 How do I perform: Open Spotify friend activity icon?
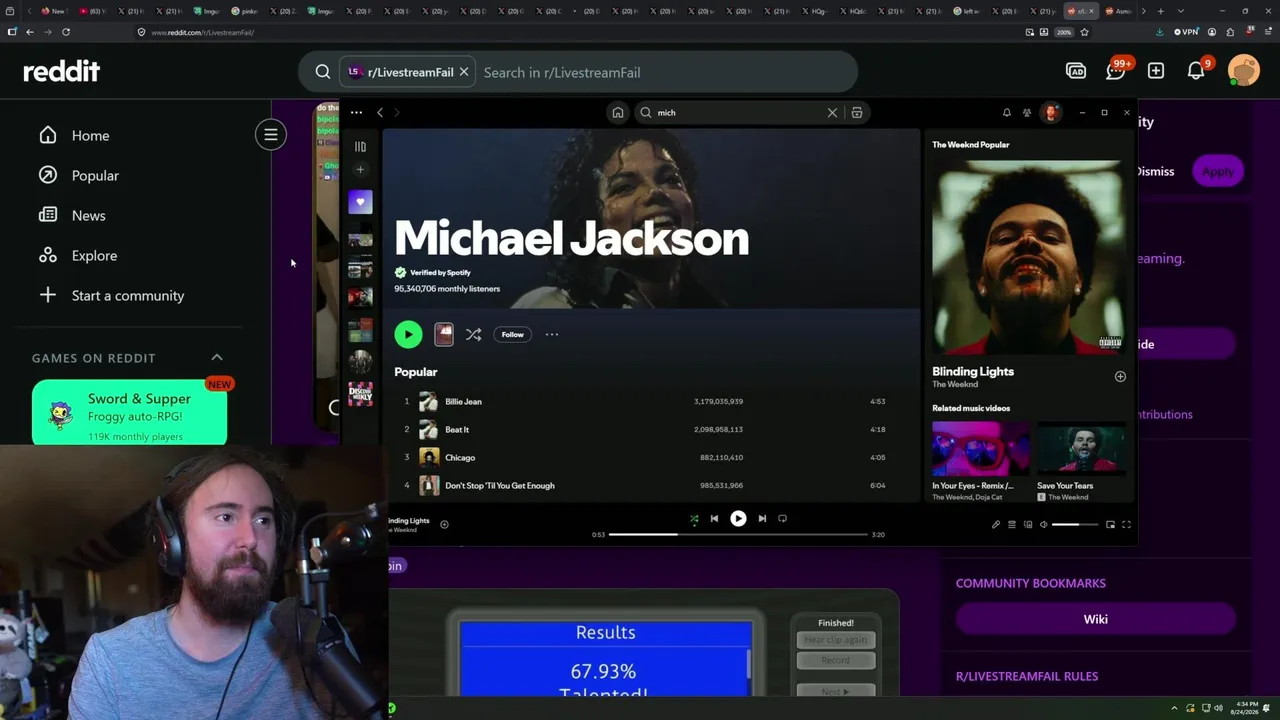(x=1027, y=113)
